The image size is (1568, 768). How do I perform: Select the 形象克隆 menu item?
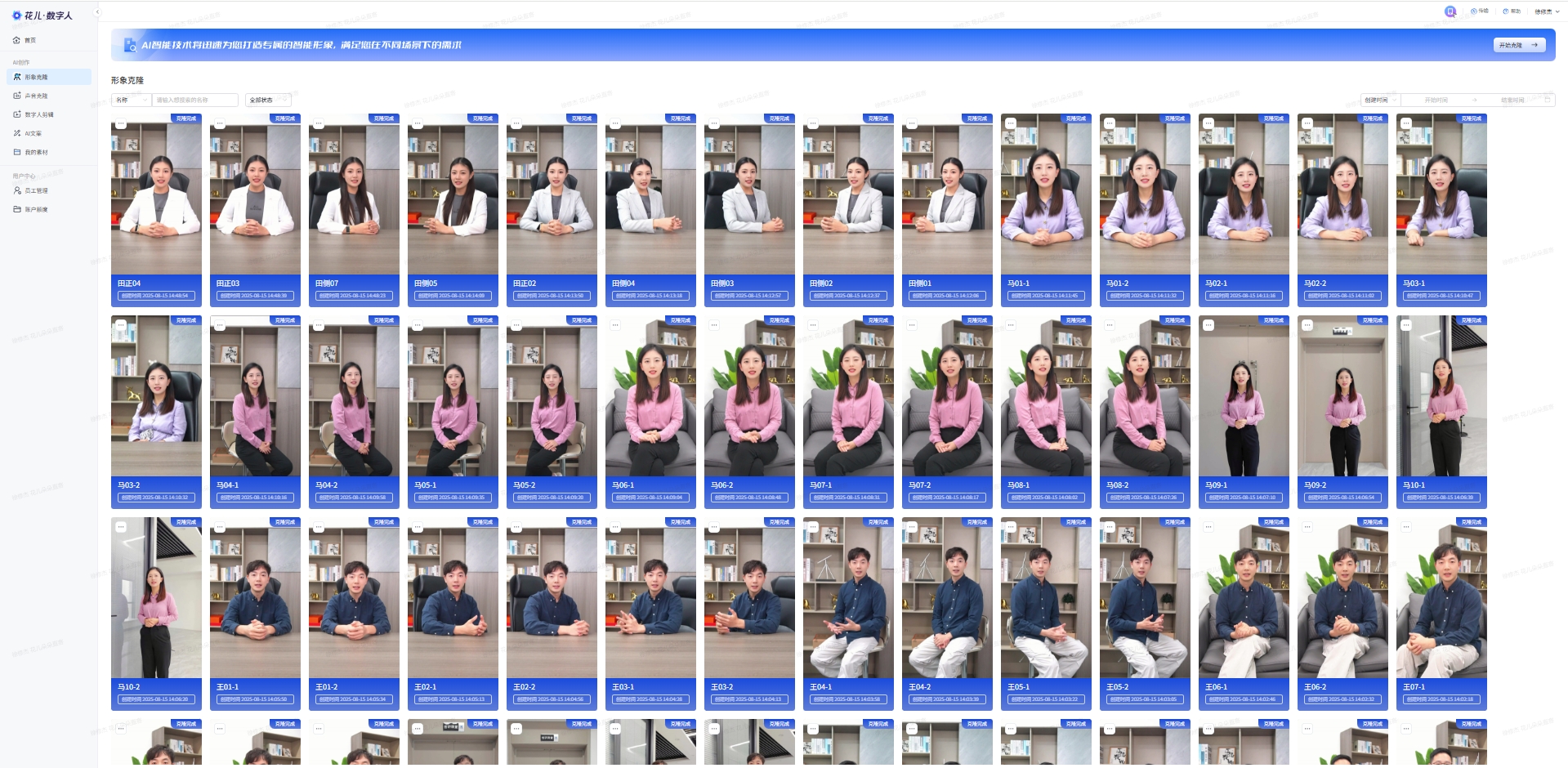coord(36,78)
